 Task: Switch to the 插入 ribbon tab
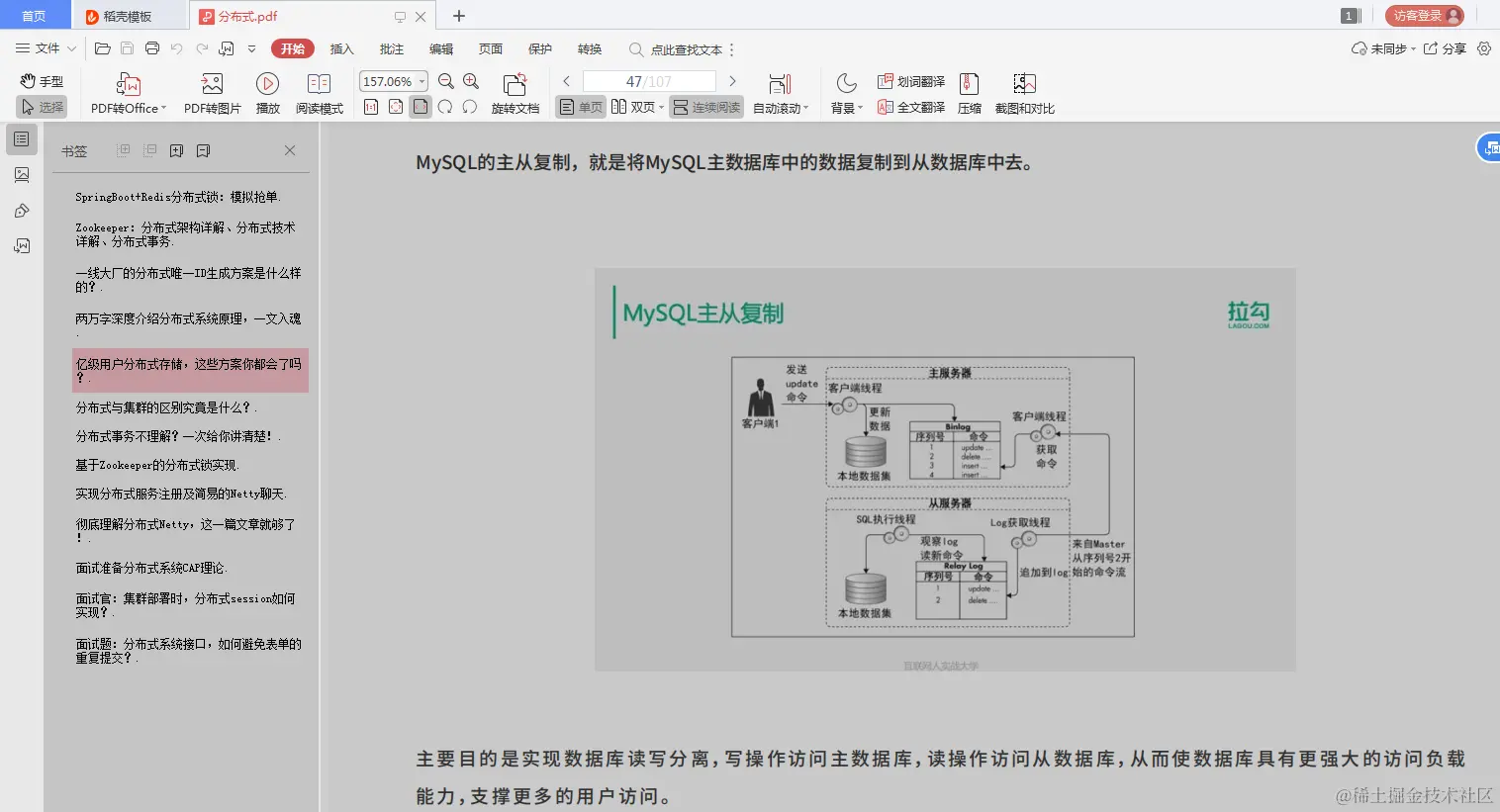click(x=340, y=48)
